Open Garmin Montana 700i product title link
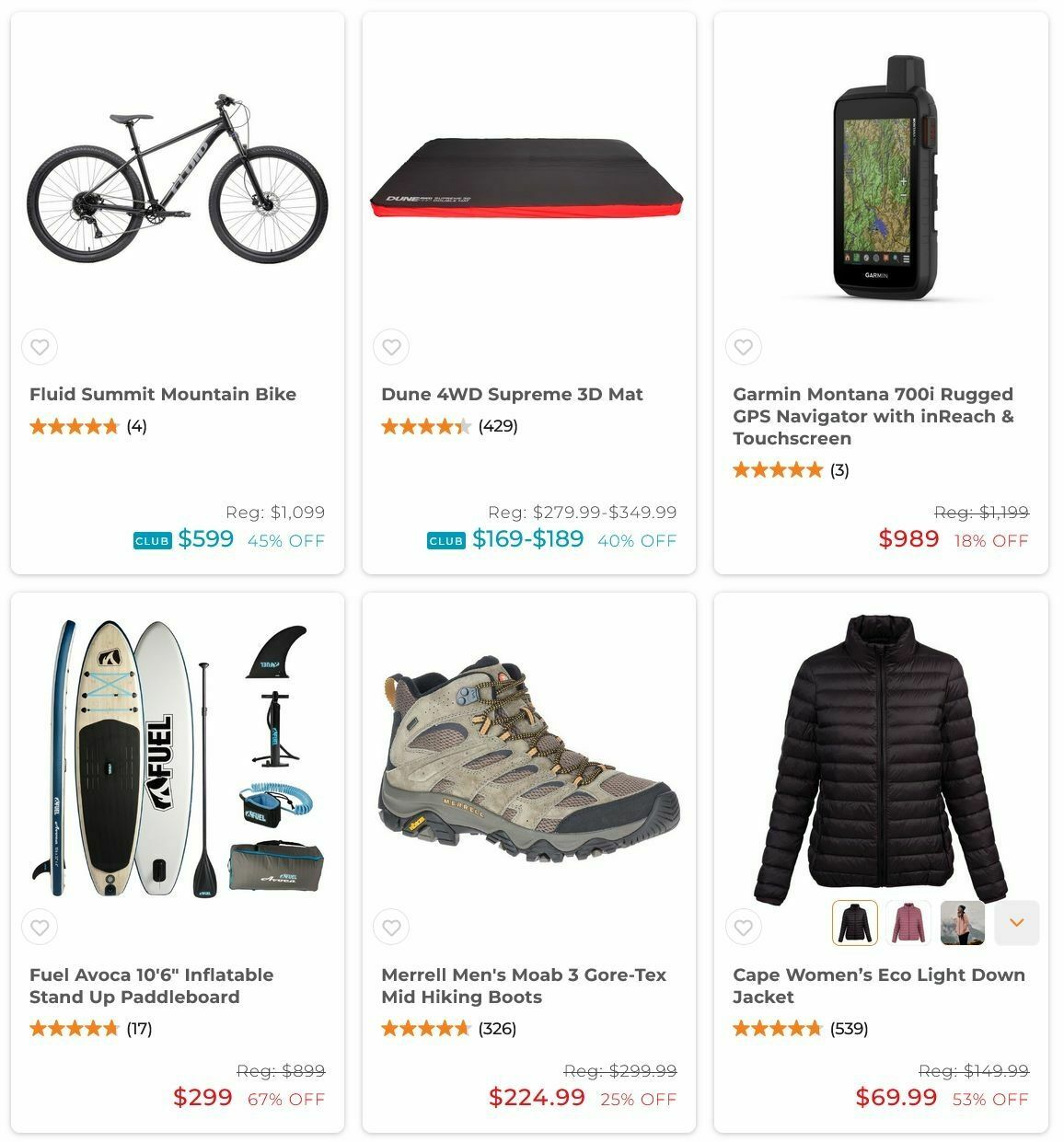 (x=873, y=416)
